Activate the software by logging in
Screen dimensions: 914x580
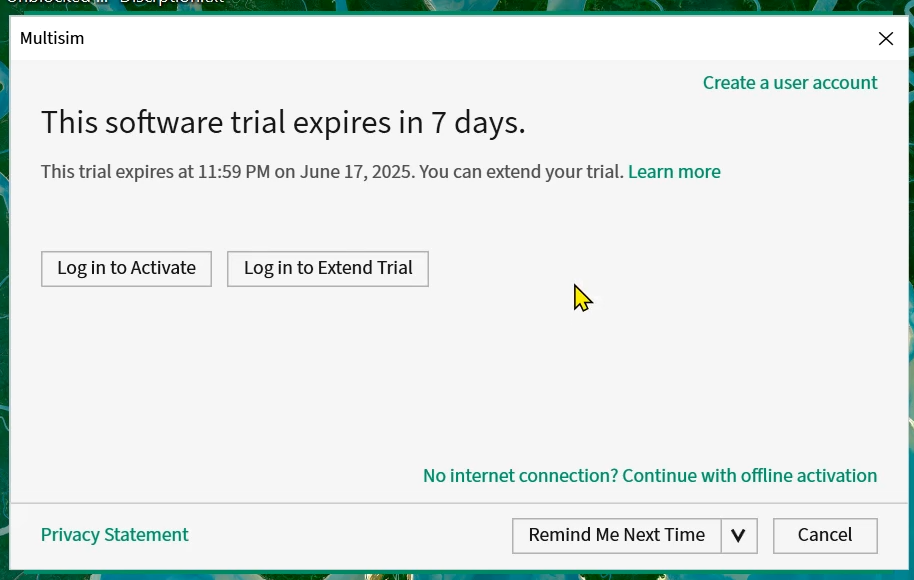click(126, 269)
